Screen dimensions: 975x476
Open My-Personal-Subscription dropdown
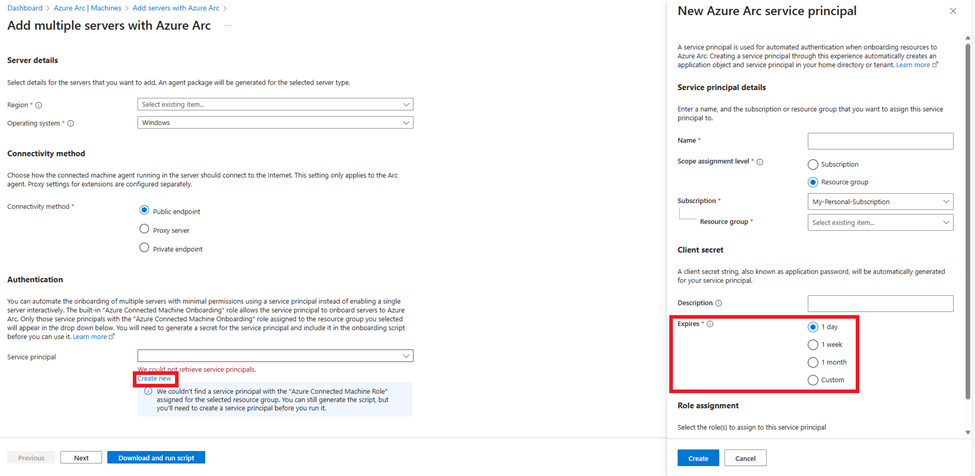tap(880, 202)
